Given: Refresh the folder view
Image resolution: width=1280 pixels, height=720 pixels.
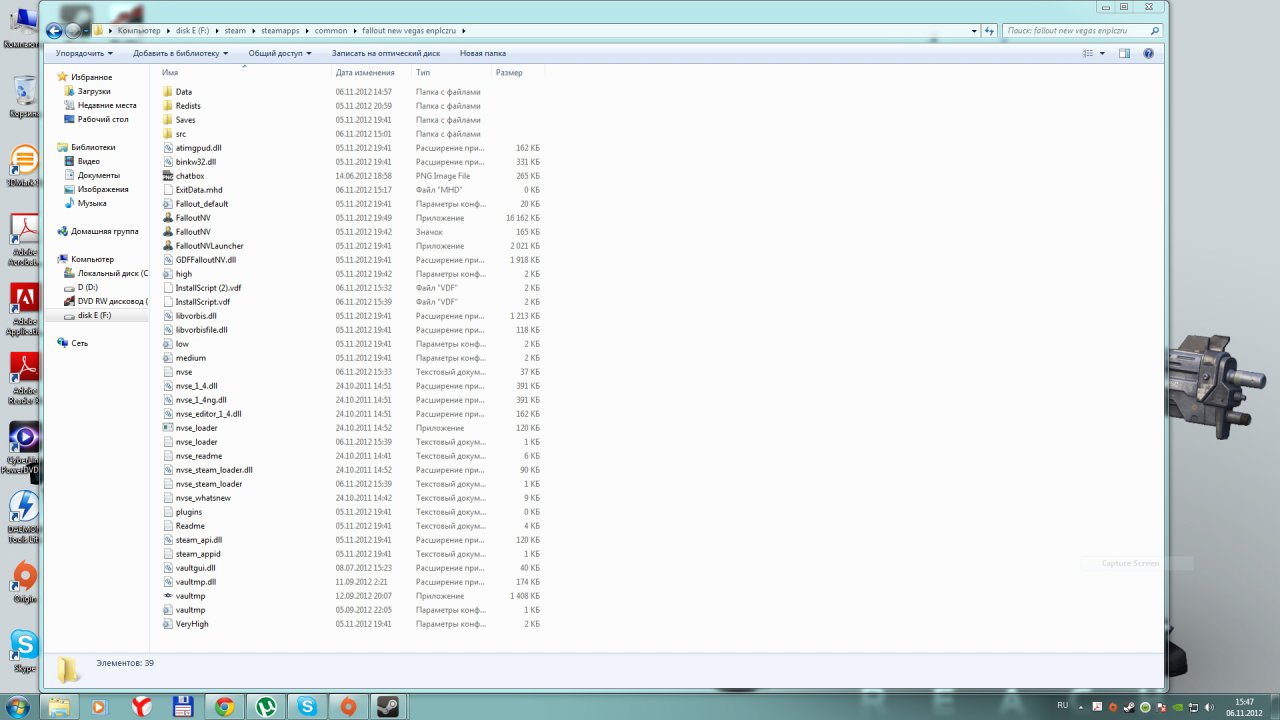Looking at the screenshot, I should tap(990, 31).
